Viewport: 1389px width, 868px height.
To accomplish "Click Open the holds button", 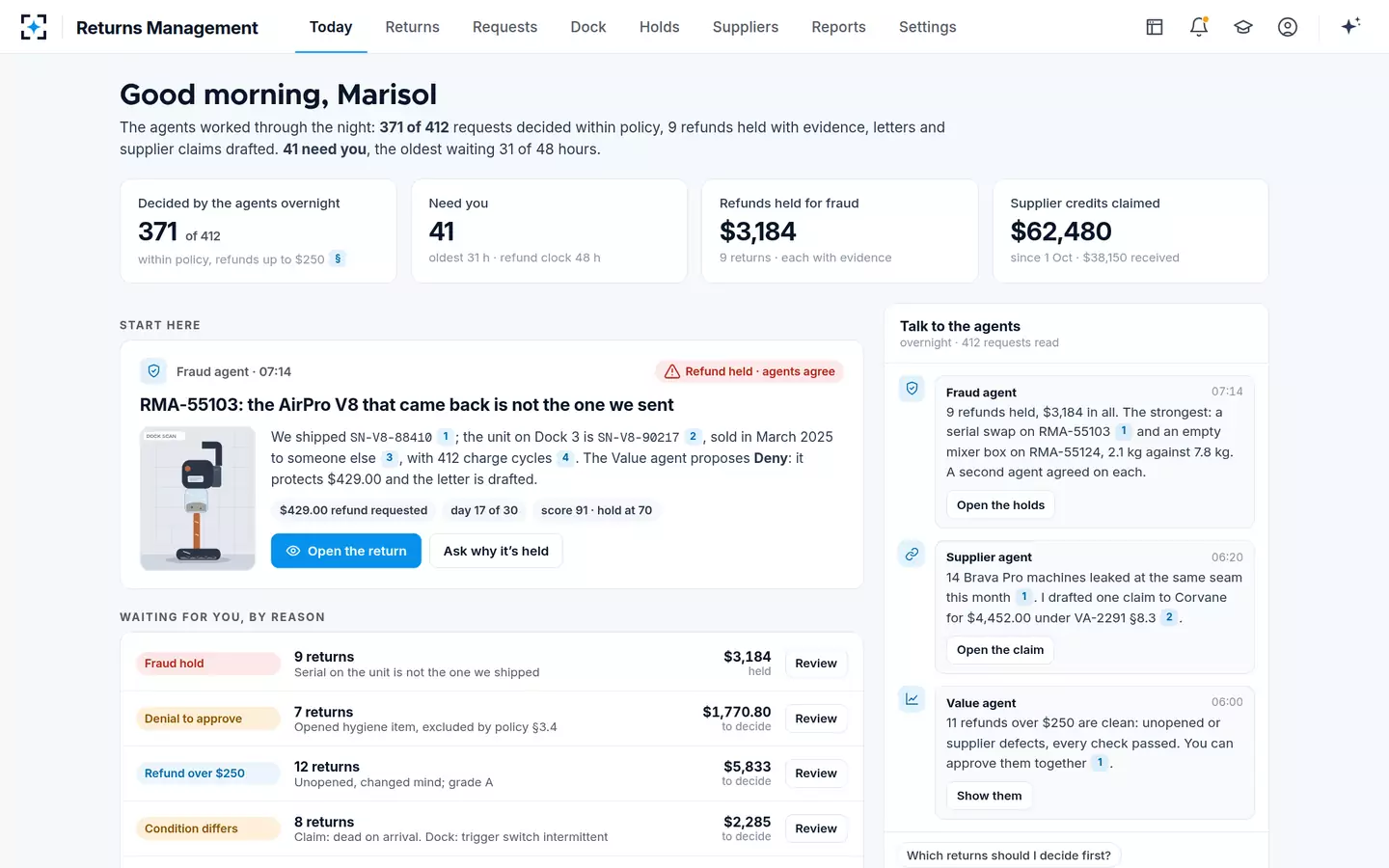I will coord(1000,505).
